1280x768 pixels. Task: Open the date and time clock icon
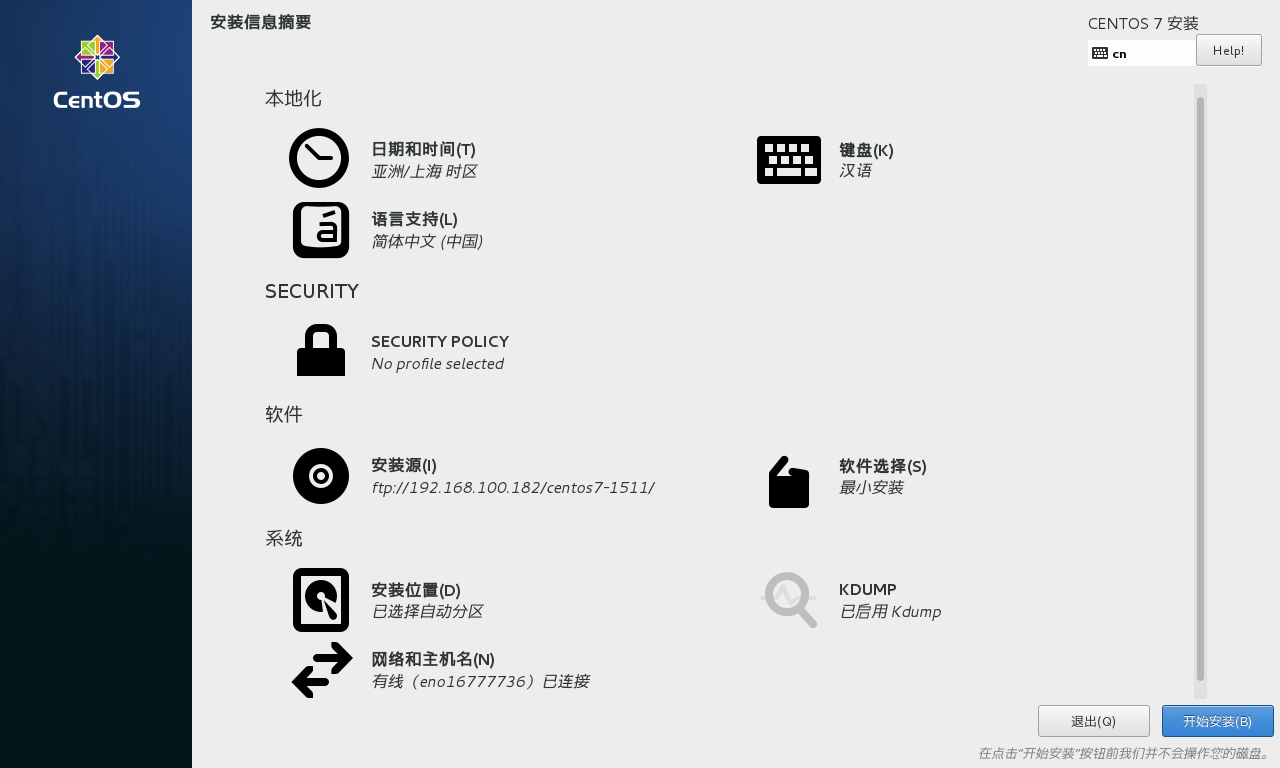pos(319,158)
